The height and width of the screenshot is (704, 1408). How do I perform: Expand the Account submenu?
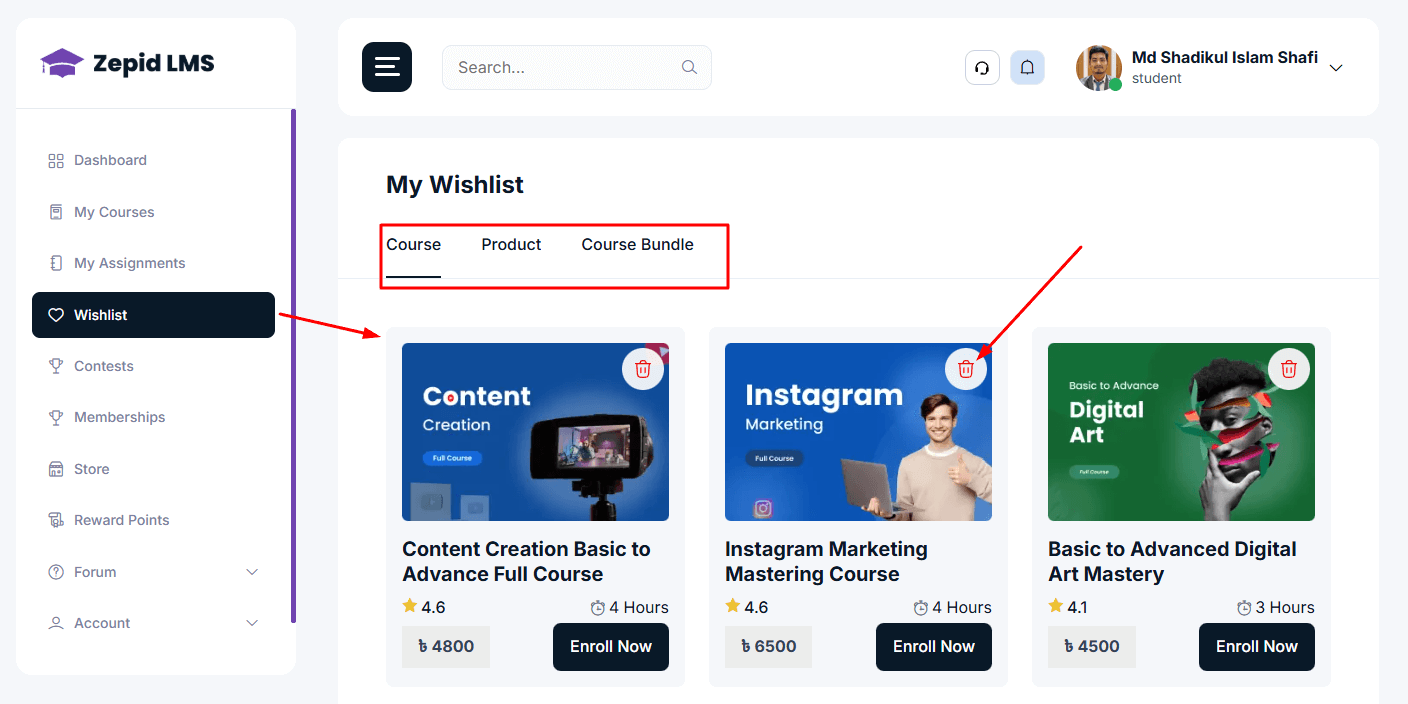pyautogui.click(x=252, y=623)
